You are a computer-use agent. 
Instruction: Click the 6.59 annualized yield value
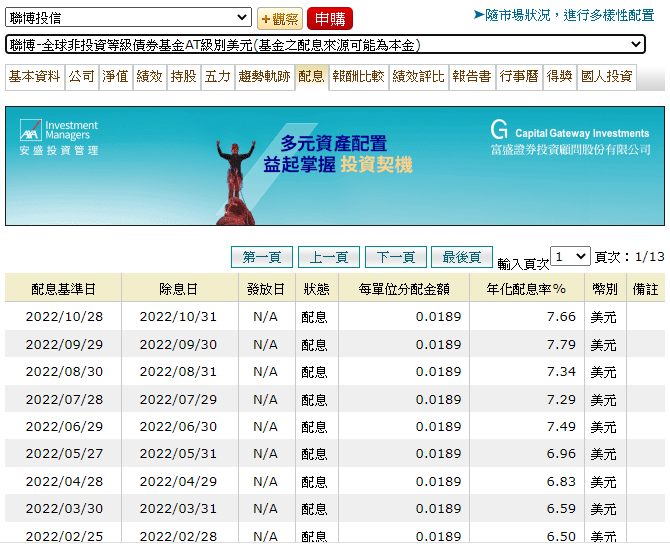tap(561, 509)
